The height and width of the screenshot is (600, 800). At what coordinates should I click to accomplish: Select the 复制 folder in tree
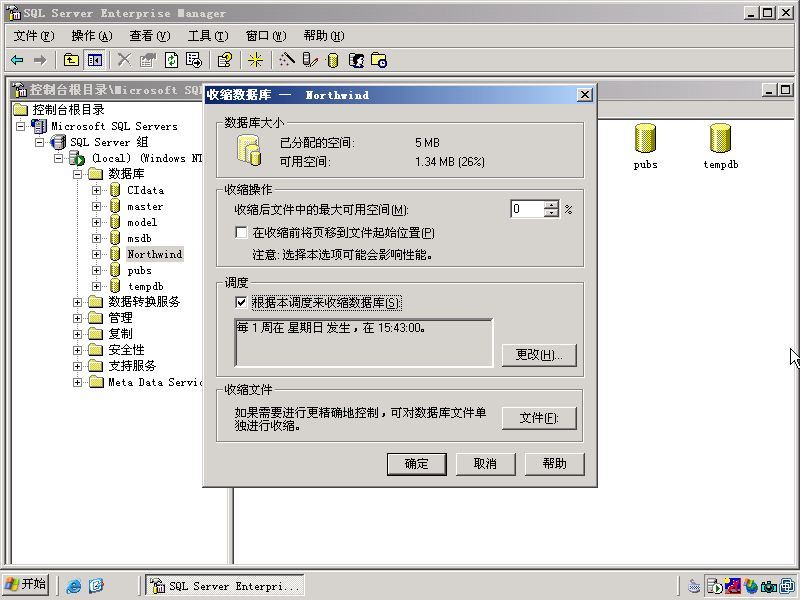(x=120, y=334)
